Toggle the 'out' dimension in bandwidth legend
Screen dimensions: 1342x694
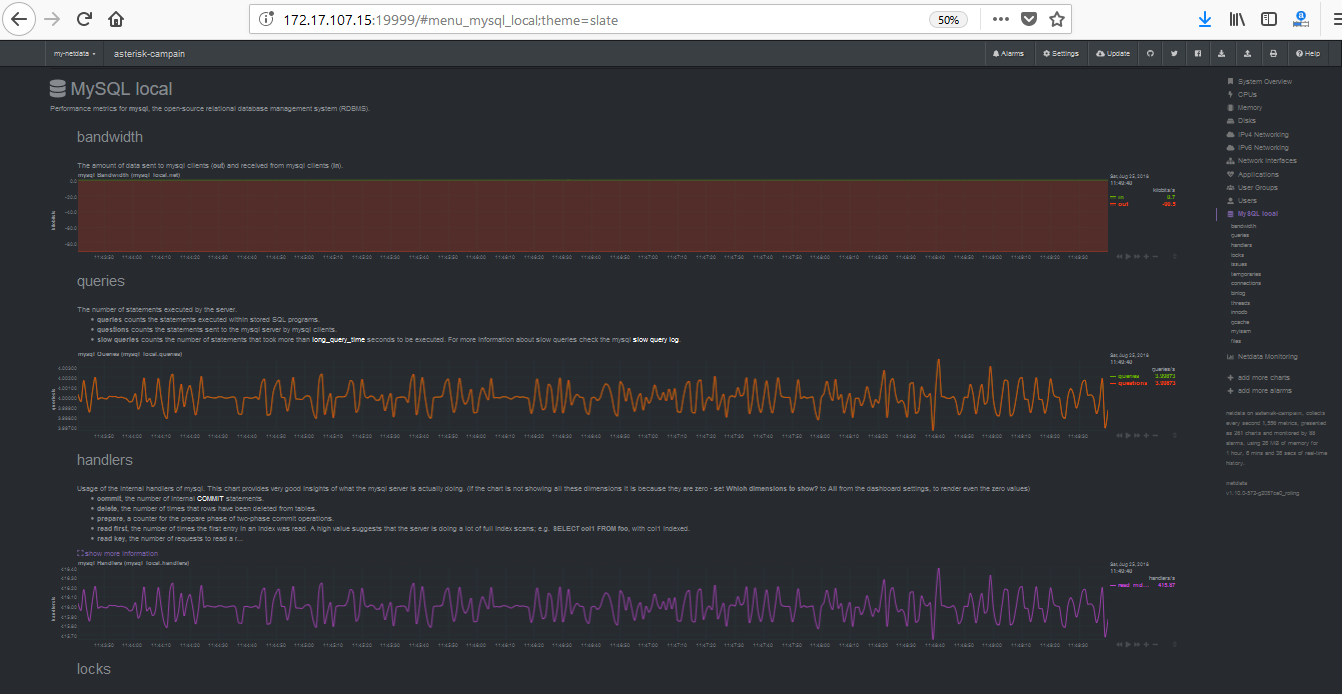pos(1122,204)
